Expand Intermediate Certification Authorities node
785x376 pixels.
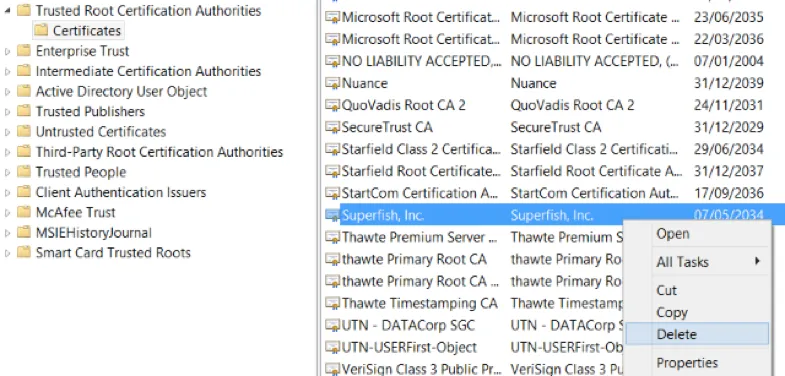tap(7, 71)
